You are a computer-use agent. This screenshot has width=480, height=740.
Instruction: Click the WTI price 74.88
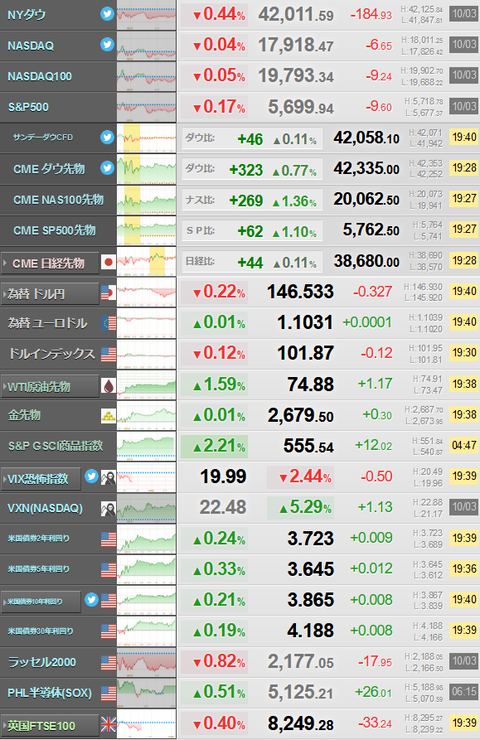pyautogui.click(x=311, y=384)
